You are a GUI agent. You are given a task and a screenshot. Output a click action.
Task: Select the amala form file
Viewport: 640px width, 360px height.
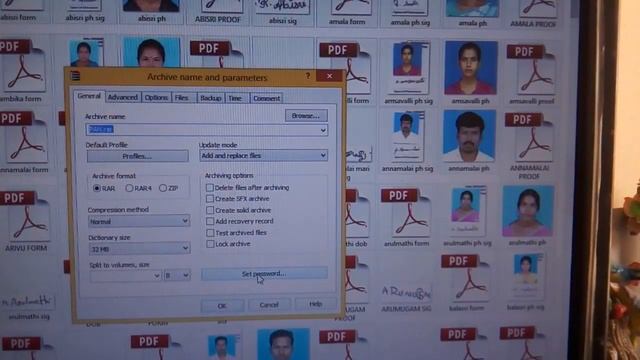(347, 12)
